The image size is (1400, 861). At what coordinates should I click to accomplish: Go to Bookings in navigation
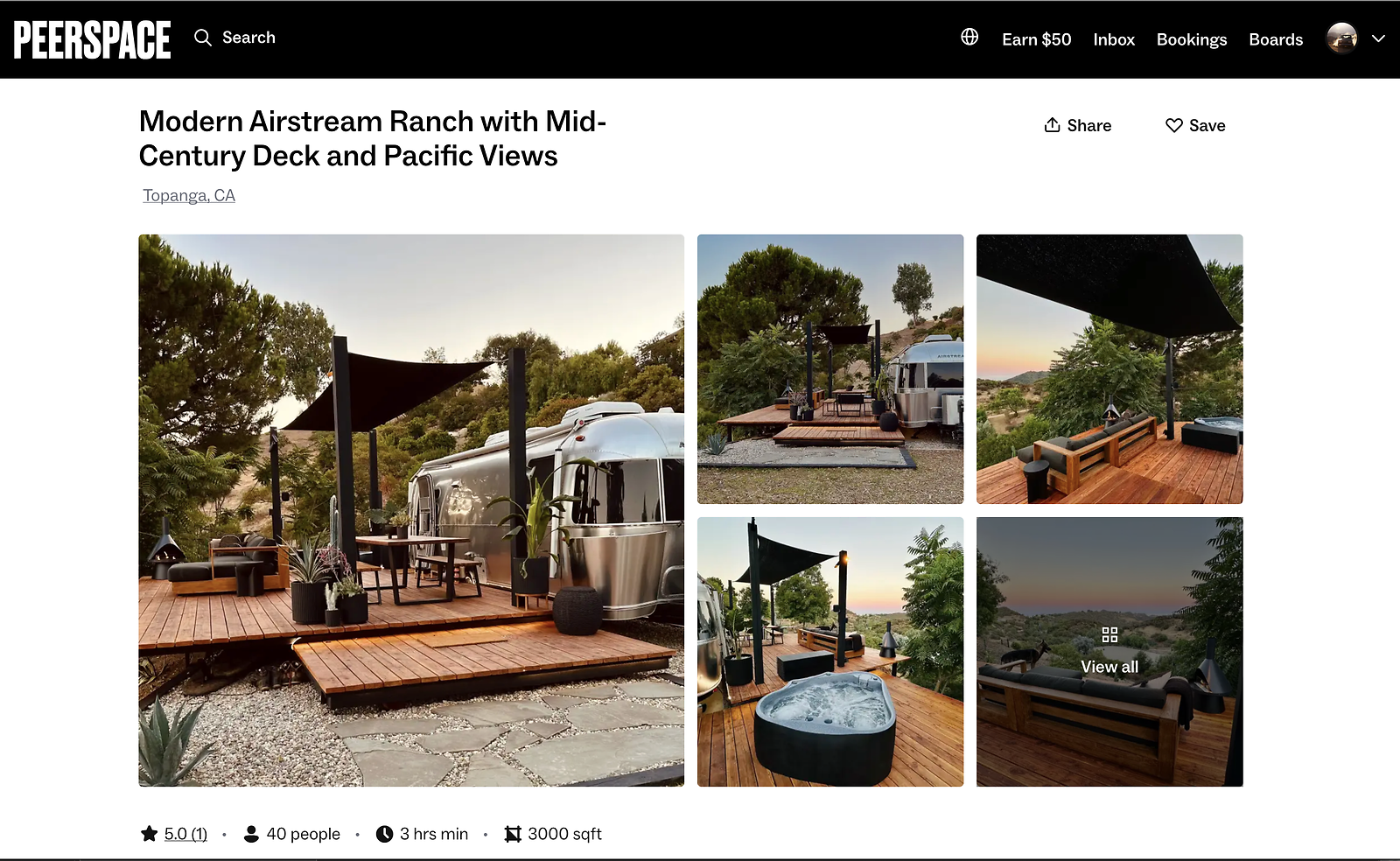1192,39
